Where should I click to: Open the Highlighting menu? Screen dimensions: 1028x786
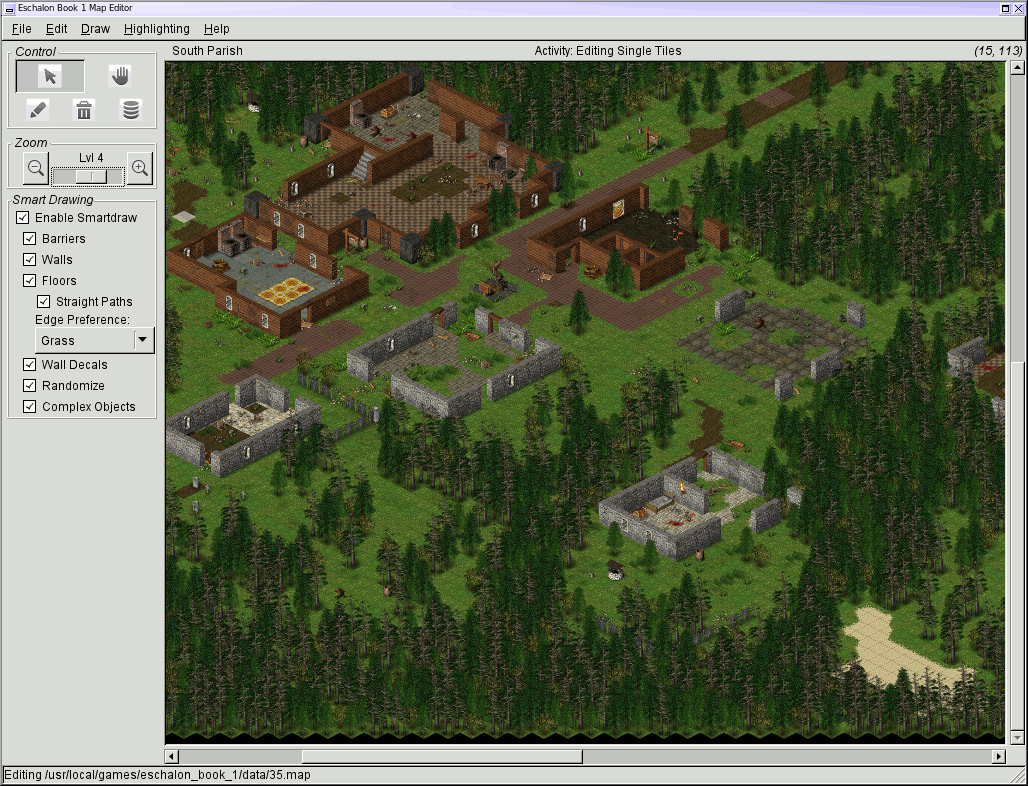pos(156,29)
